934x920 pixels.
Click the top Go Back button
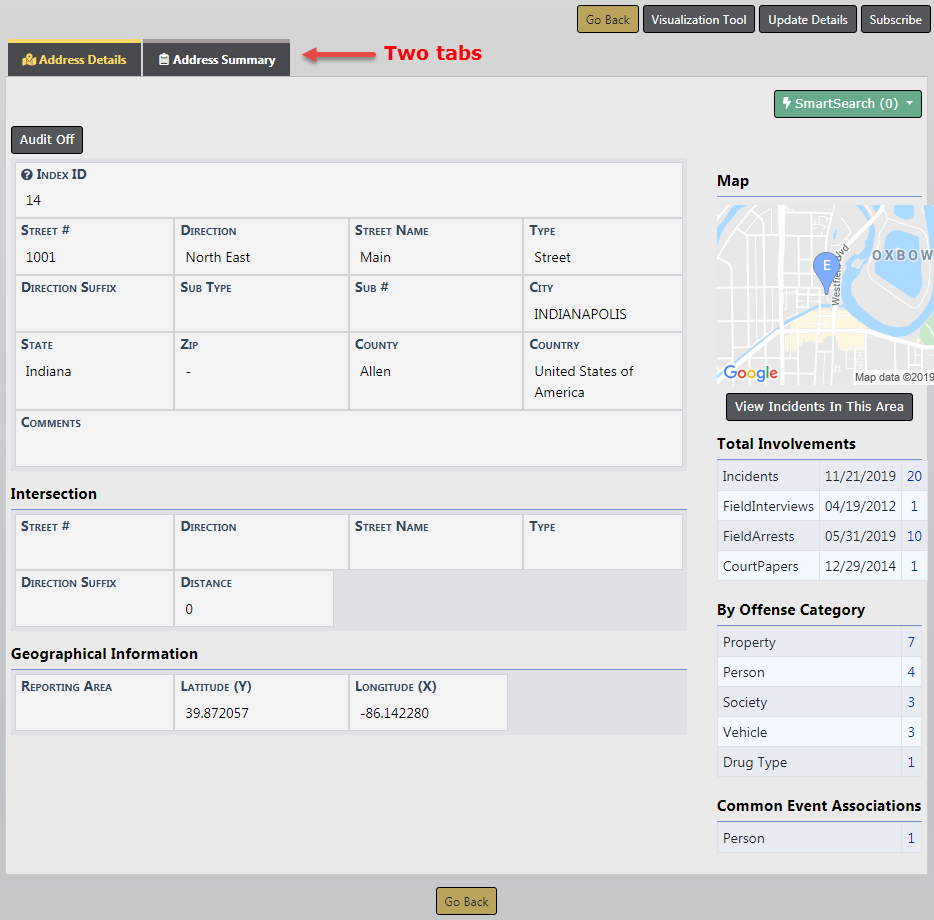[607, 20]
